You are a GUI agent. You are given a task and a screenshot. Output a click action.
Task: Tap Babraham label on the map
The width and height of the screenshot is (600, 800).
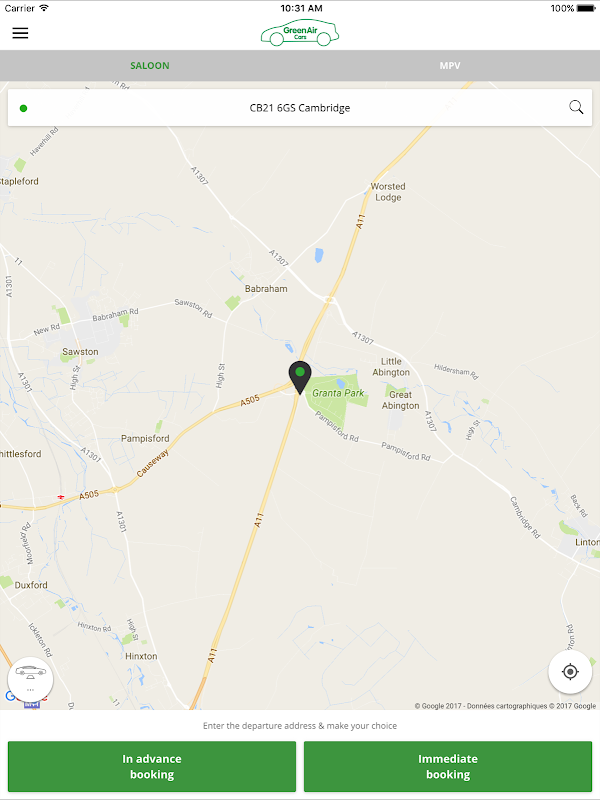266,289
